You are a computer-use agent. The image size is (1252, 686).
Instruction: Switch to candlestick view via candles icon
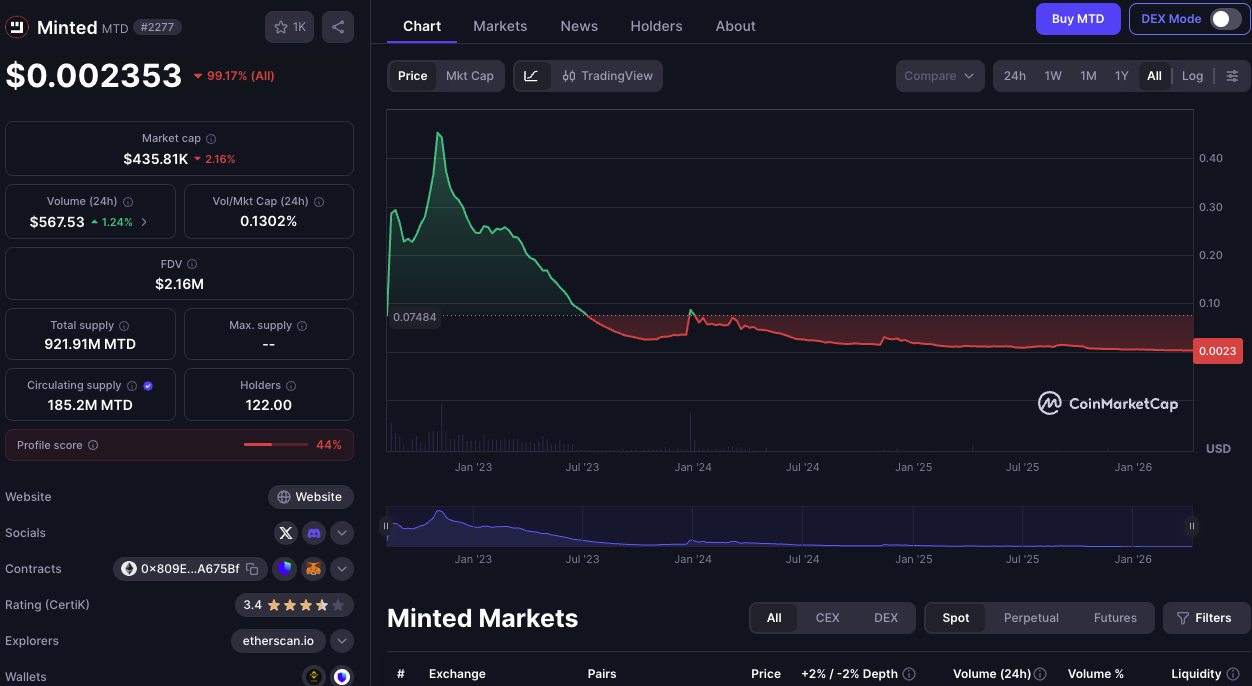click(x=569, y=75)
